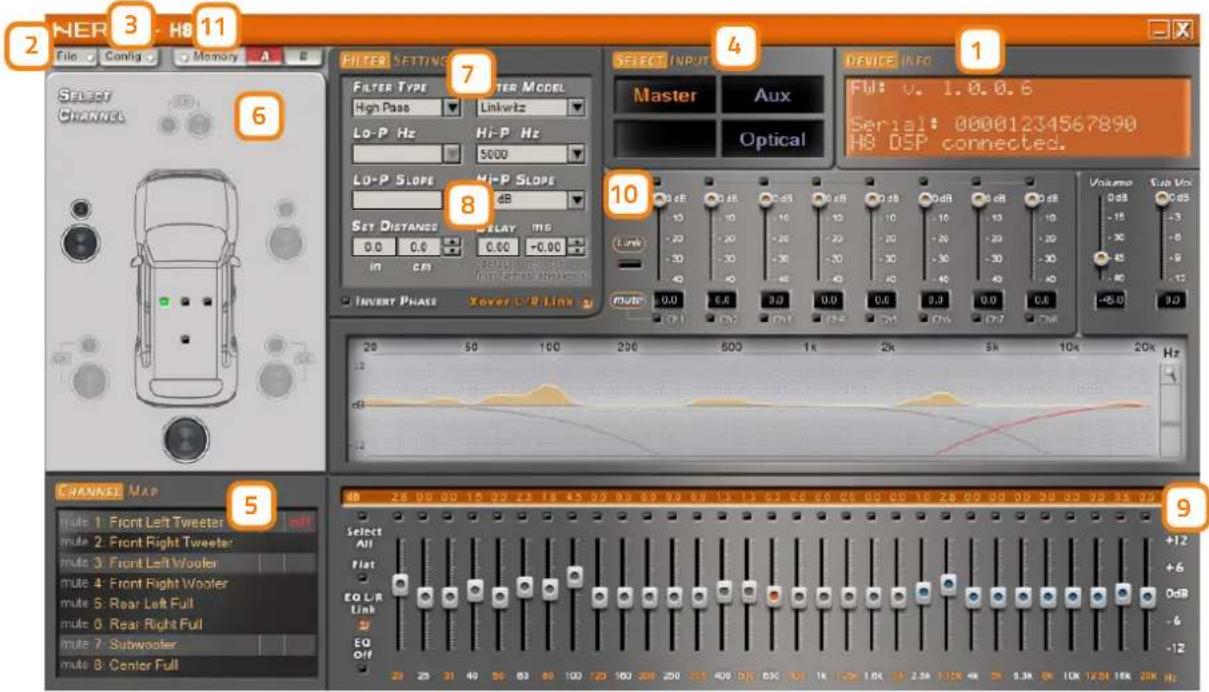Enable the Invert Phase checkbox

click(x=345, y=300)
